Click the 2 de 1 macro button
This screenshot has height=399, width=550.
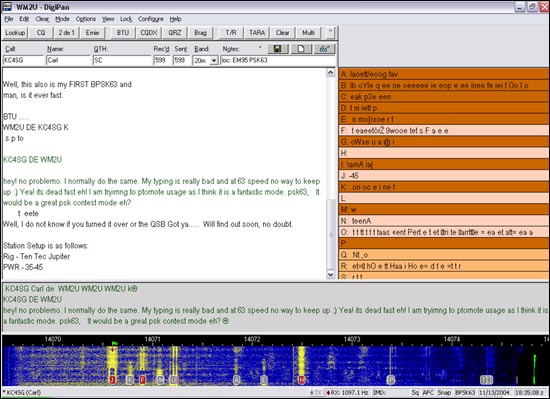67,33
